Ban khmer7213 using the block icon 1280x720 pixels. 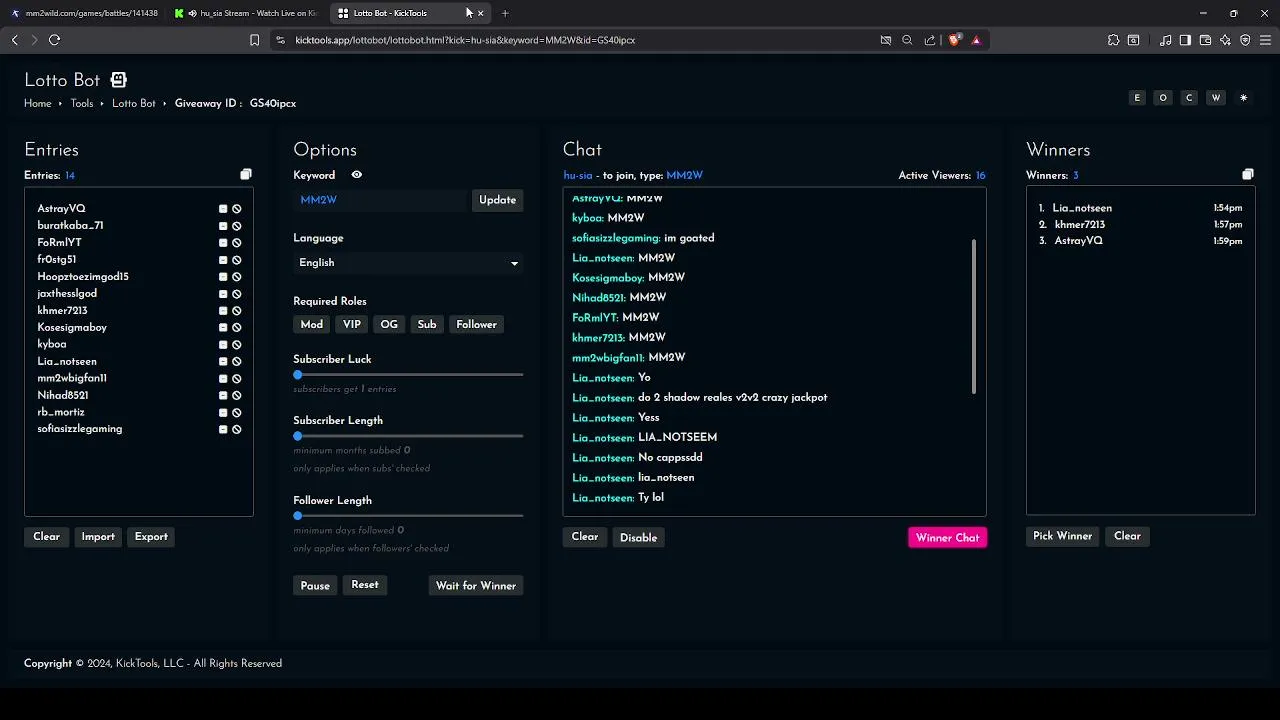pyautogui.click(x=237, y=311)
